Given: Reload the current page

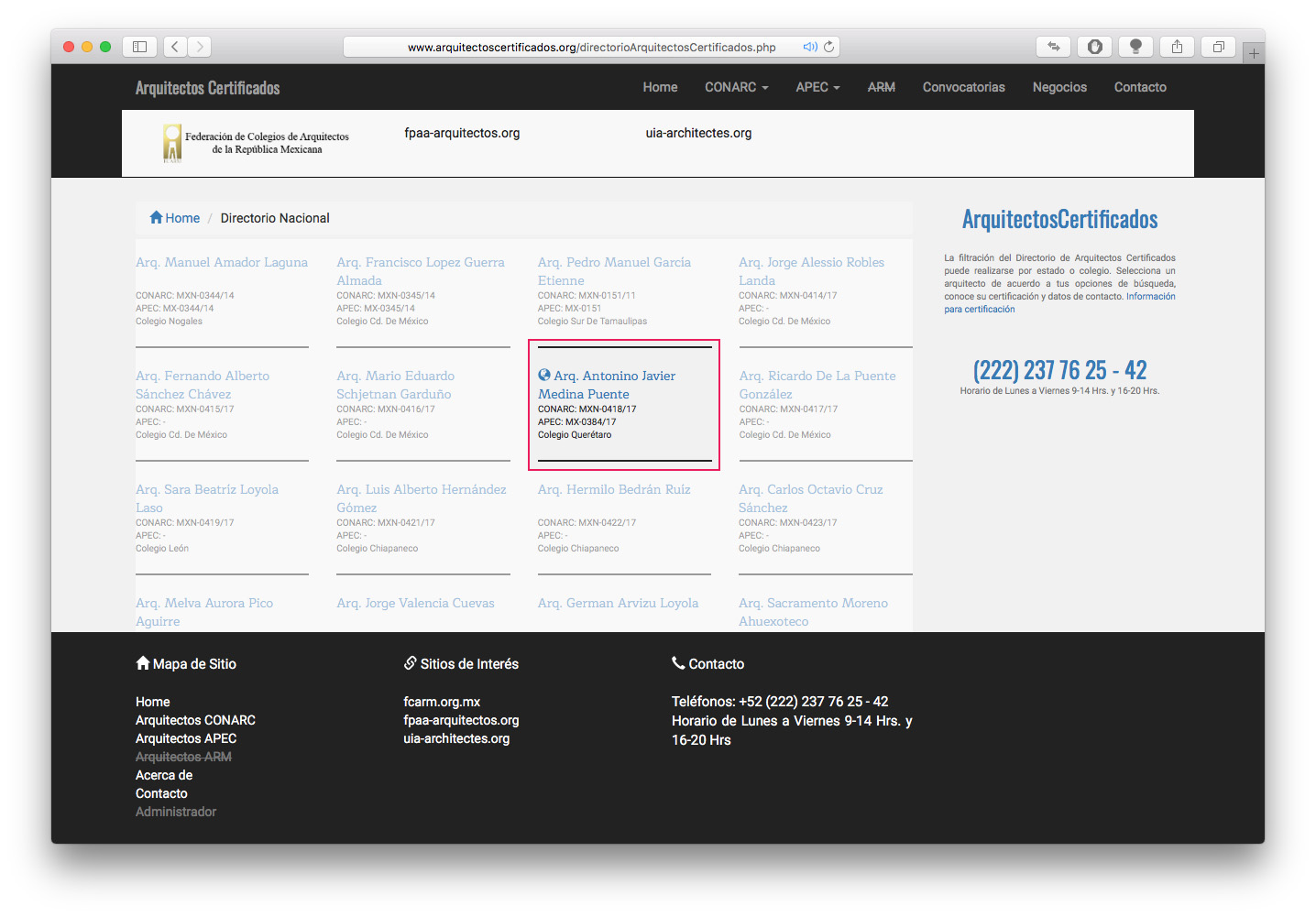Looking at the screenshot, I should (829, 47).
